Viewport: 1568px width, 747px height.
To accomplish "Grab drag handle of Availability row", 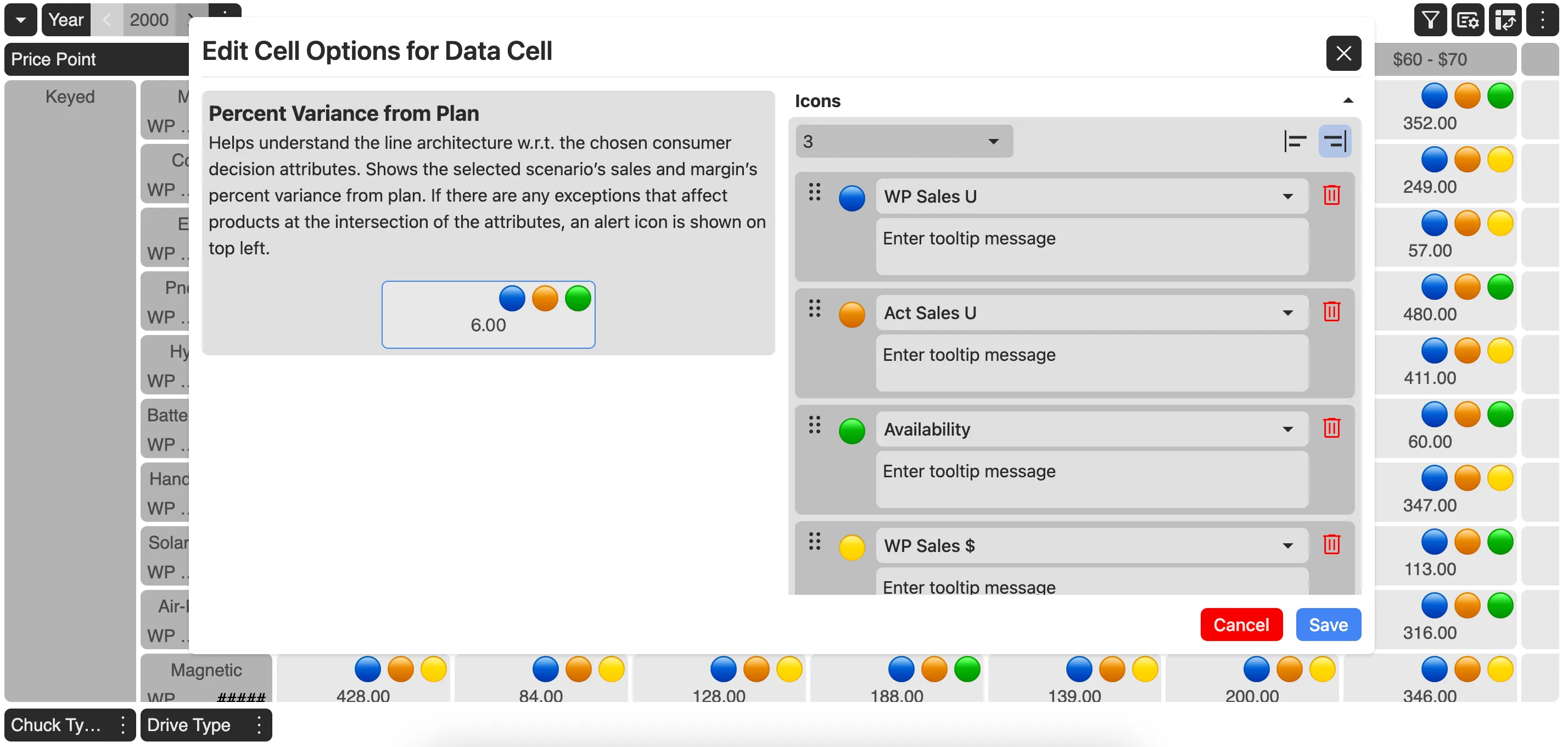I will tap(814, 425).
